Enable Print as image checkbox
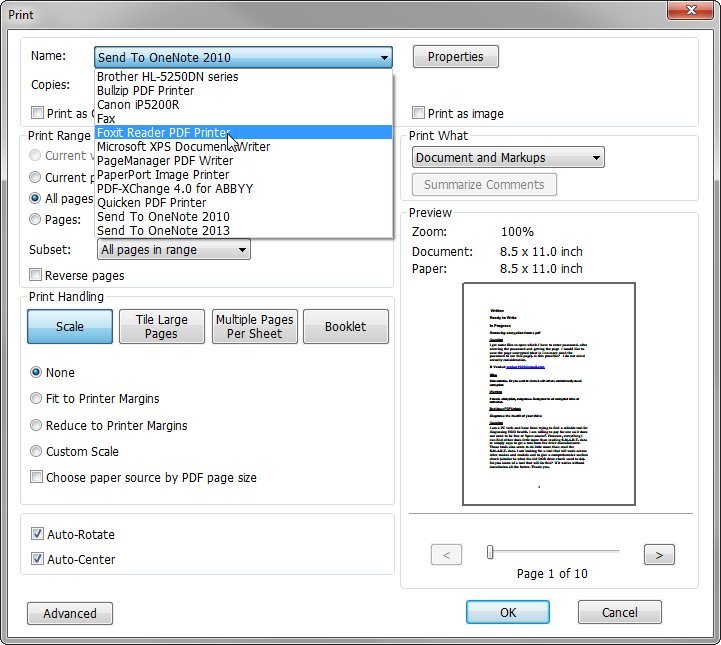Screen dimensions: 721x645 tap(418, 113)
